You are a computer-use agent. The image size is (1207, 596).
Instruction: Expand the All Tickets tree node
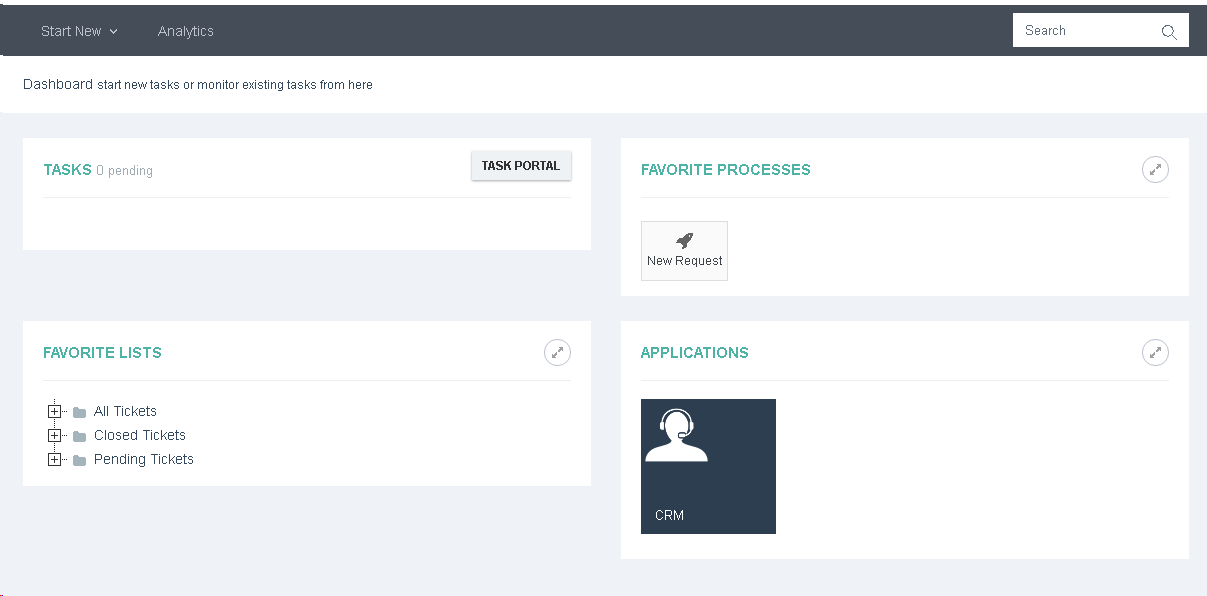(54, 411)
